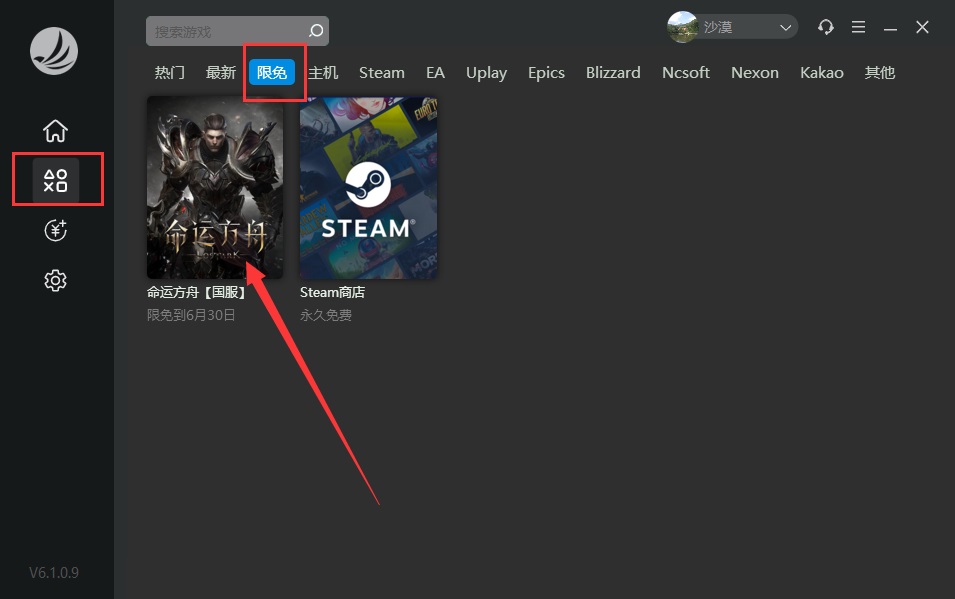
Task: Open the Ncsoft category tab
Action: (686, 73)
